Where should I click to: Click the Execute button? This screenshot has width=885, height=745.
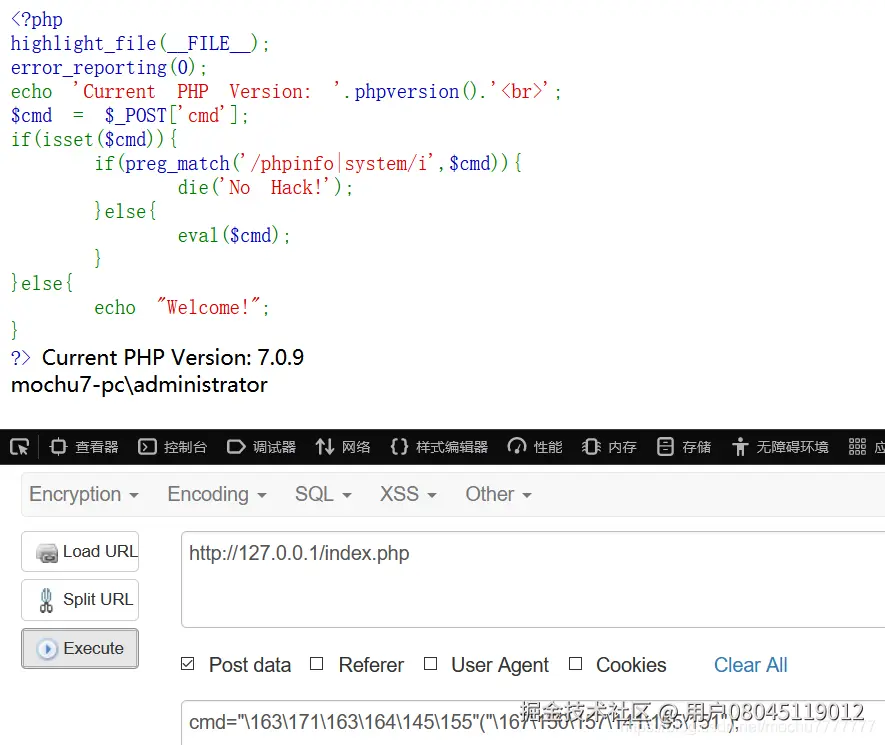(x=80, y=648)
